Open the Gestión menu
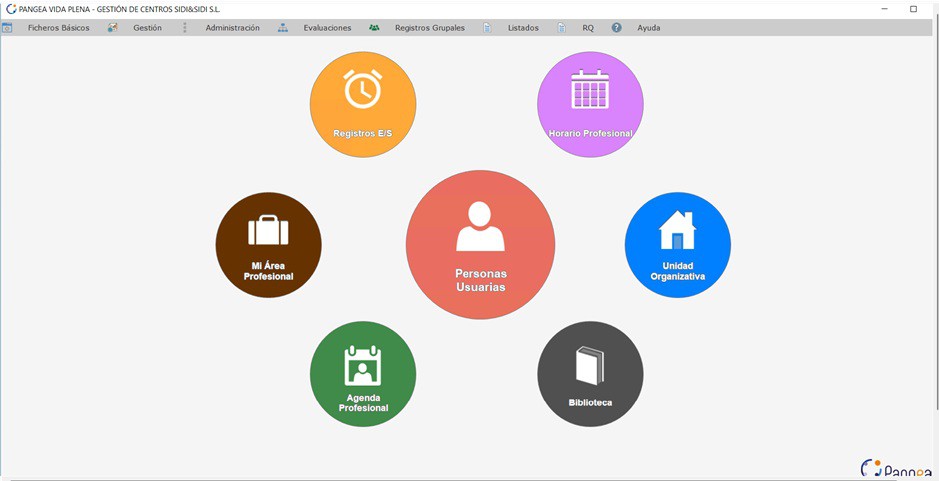Screen dimensions: 939x481 pos(147,28)
